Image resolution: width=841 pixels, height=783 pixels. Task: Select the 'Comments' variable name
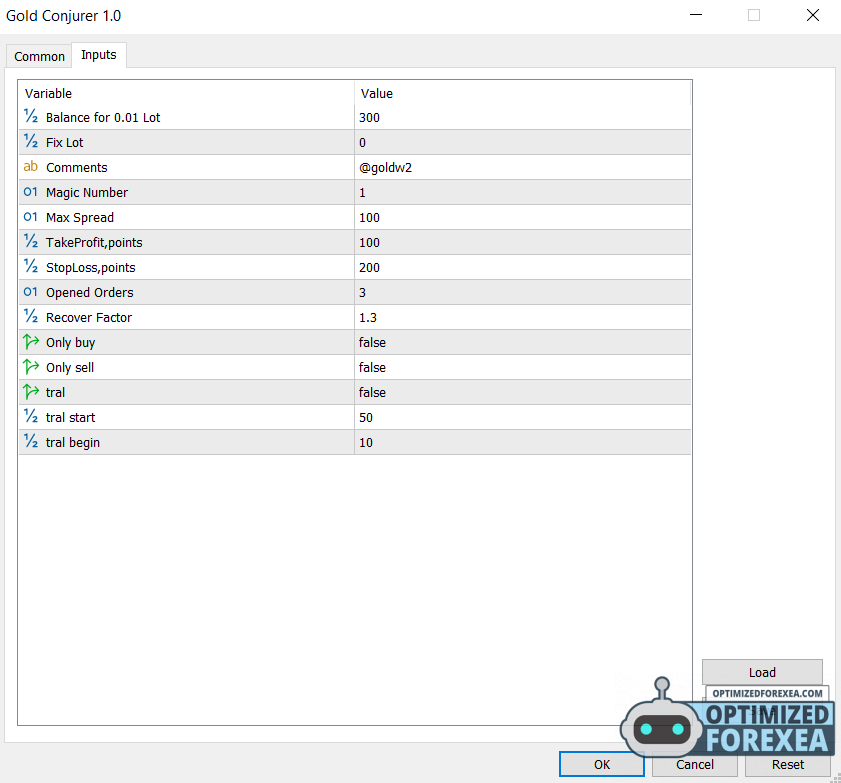77,167
